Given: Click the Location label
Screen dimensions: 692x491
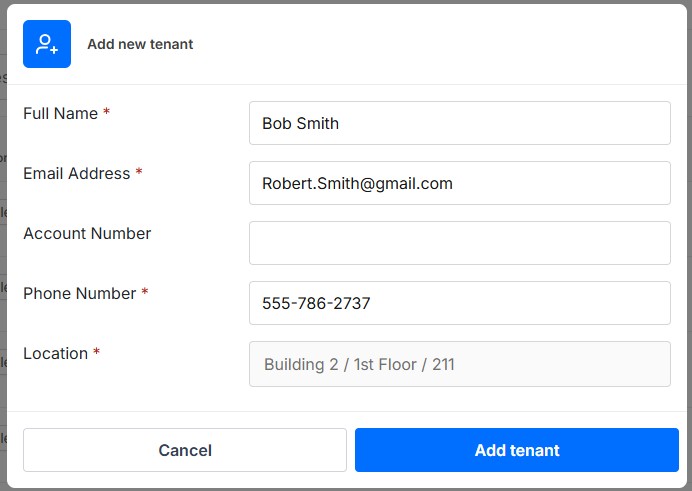Looking at the screenshot, I should [x=55, y=354].
